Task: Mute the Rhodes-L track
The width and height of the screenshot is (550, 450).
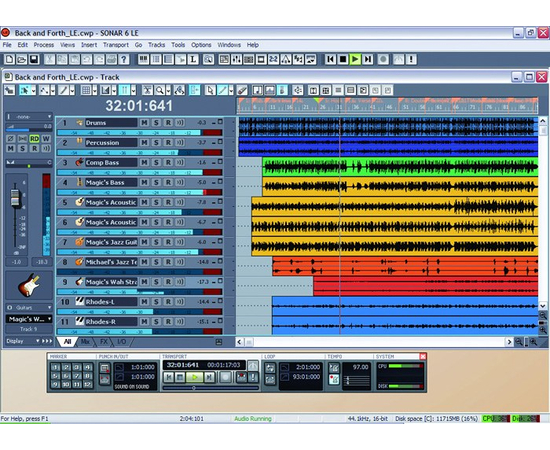Action: (x=144, y=302)
